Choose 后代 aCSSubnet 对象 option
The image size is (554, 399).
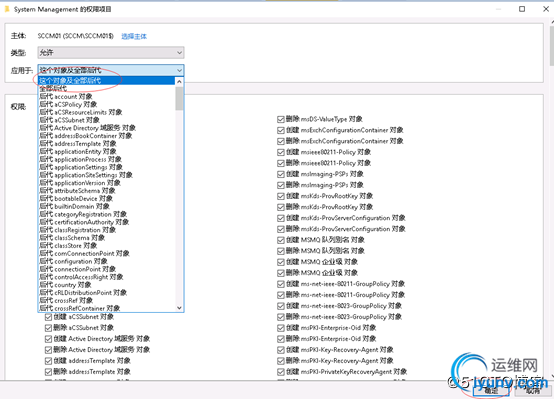pyautogui.click(x=106, y=120)
